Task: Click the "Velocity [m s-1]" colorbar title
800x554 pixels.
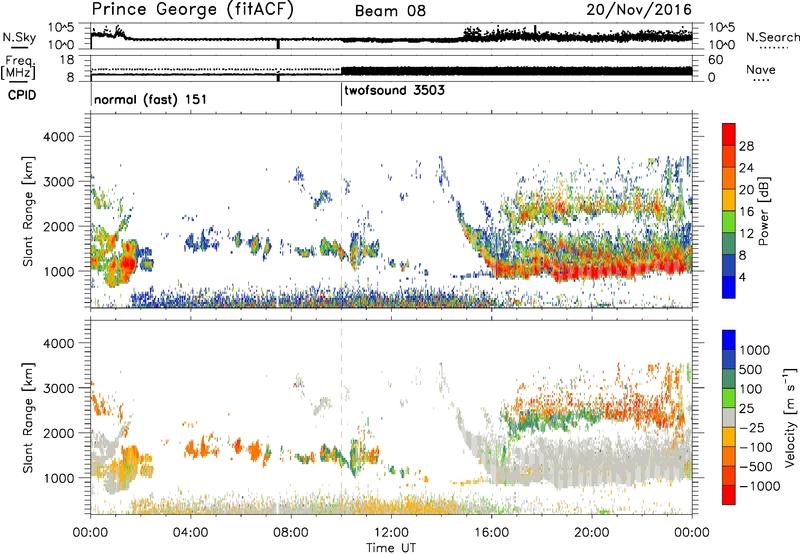Action: point(791,417)
